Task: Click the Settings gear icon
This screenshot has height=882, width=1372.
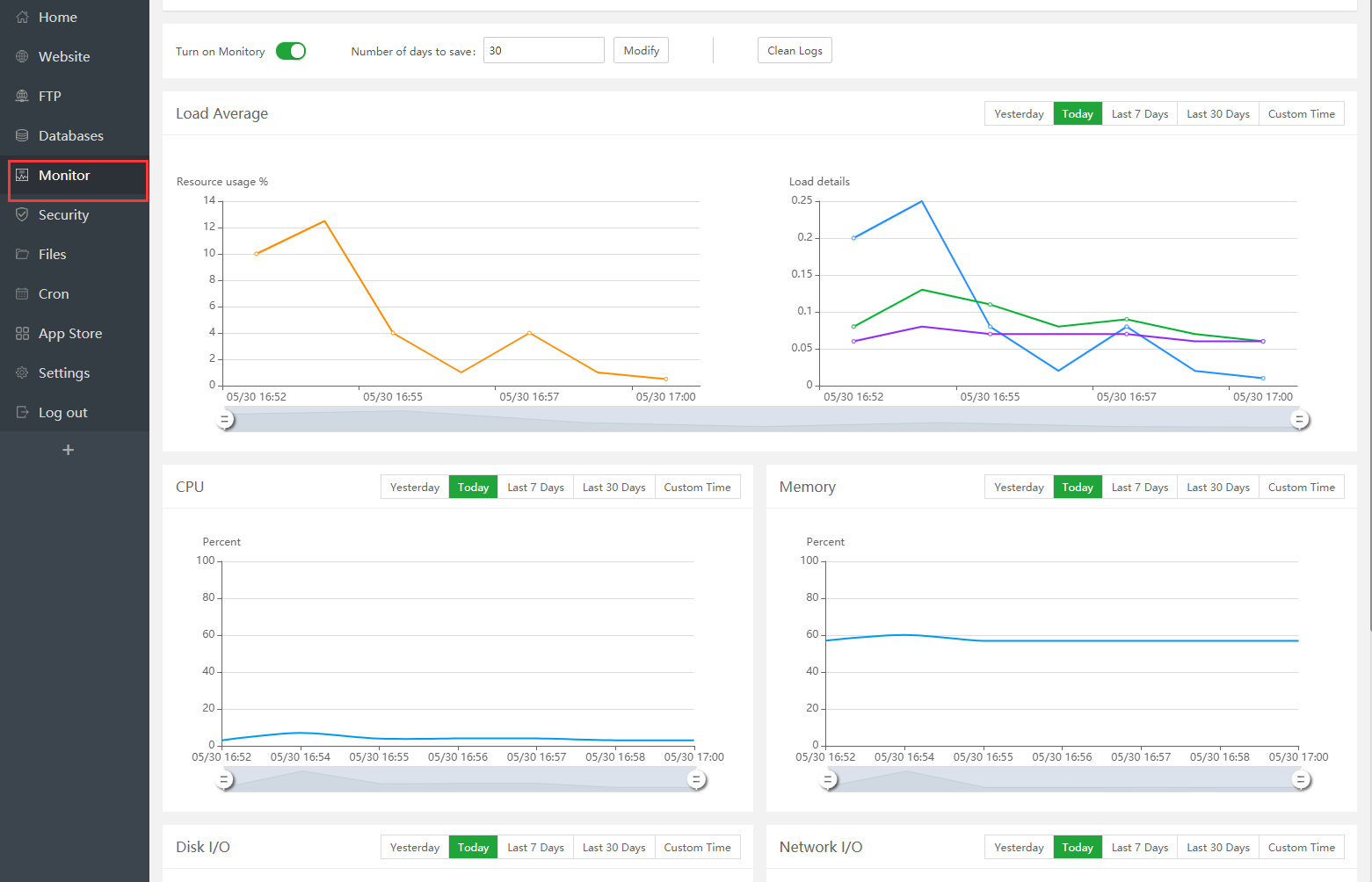Action: 22,373
